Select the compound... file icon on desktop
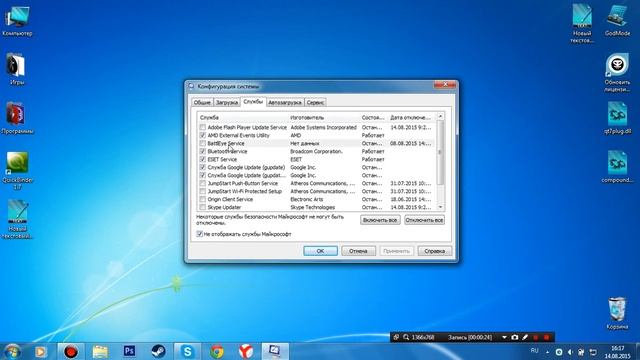 pyautogui.click(x=617, y=167)
